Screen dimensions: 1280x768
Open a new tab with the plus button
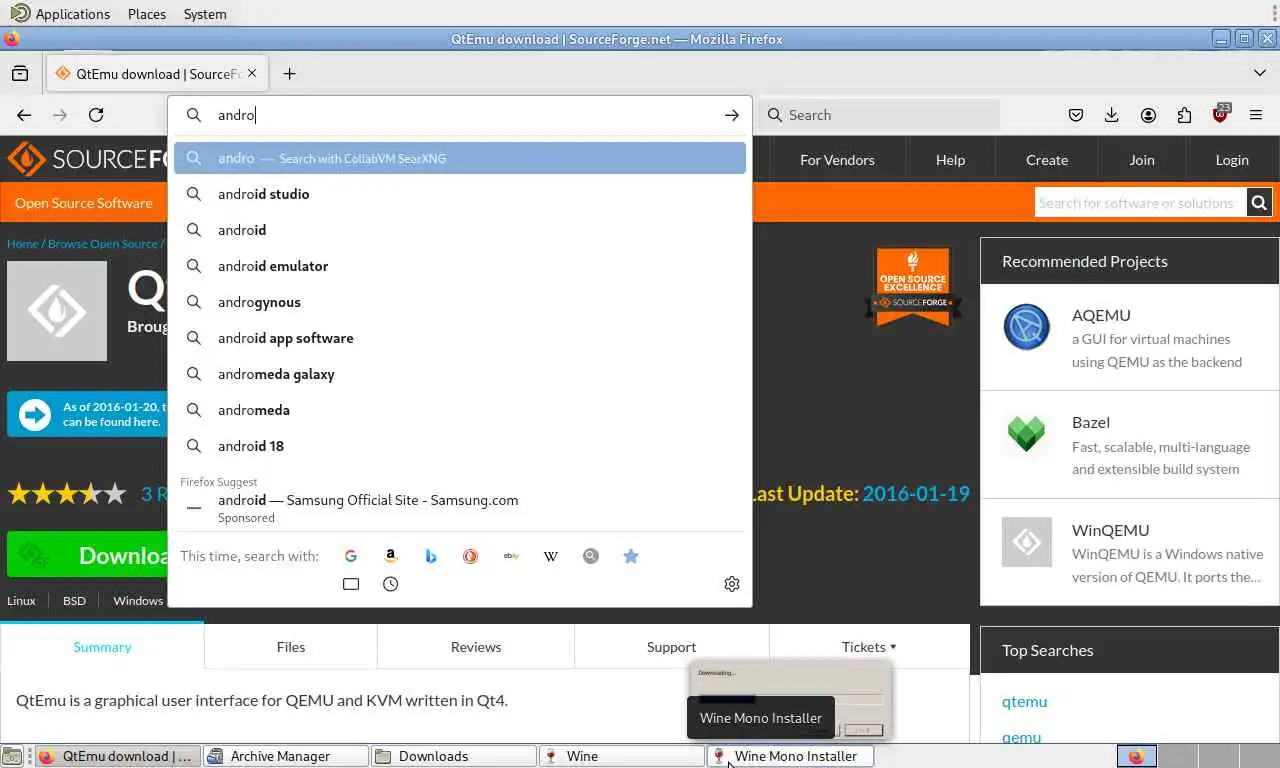[x=289, y=73]
